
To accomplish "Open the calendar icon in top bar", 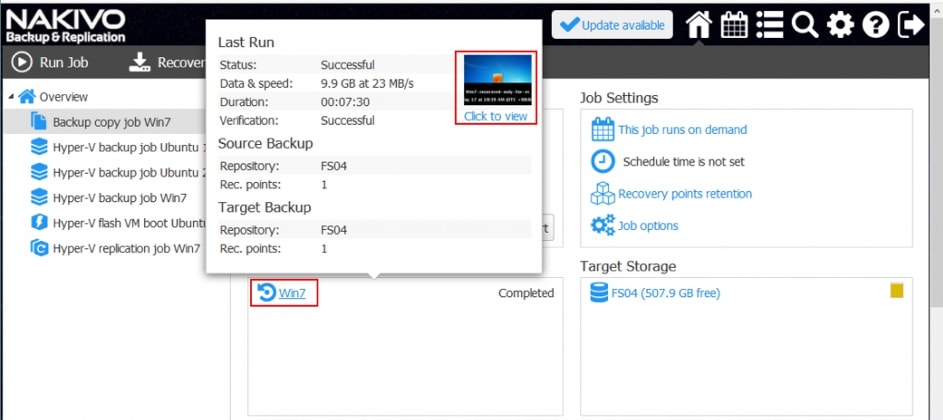I will click(x=734, y=25).
